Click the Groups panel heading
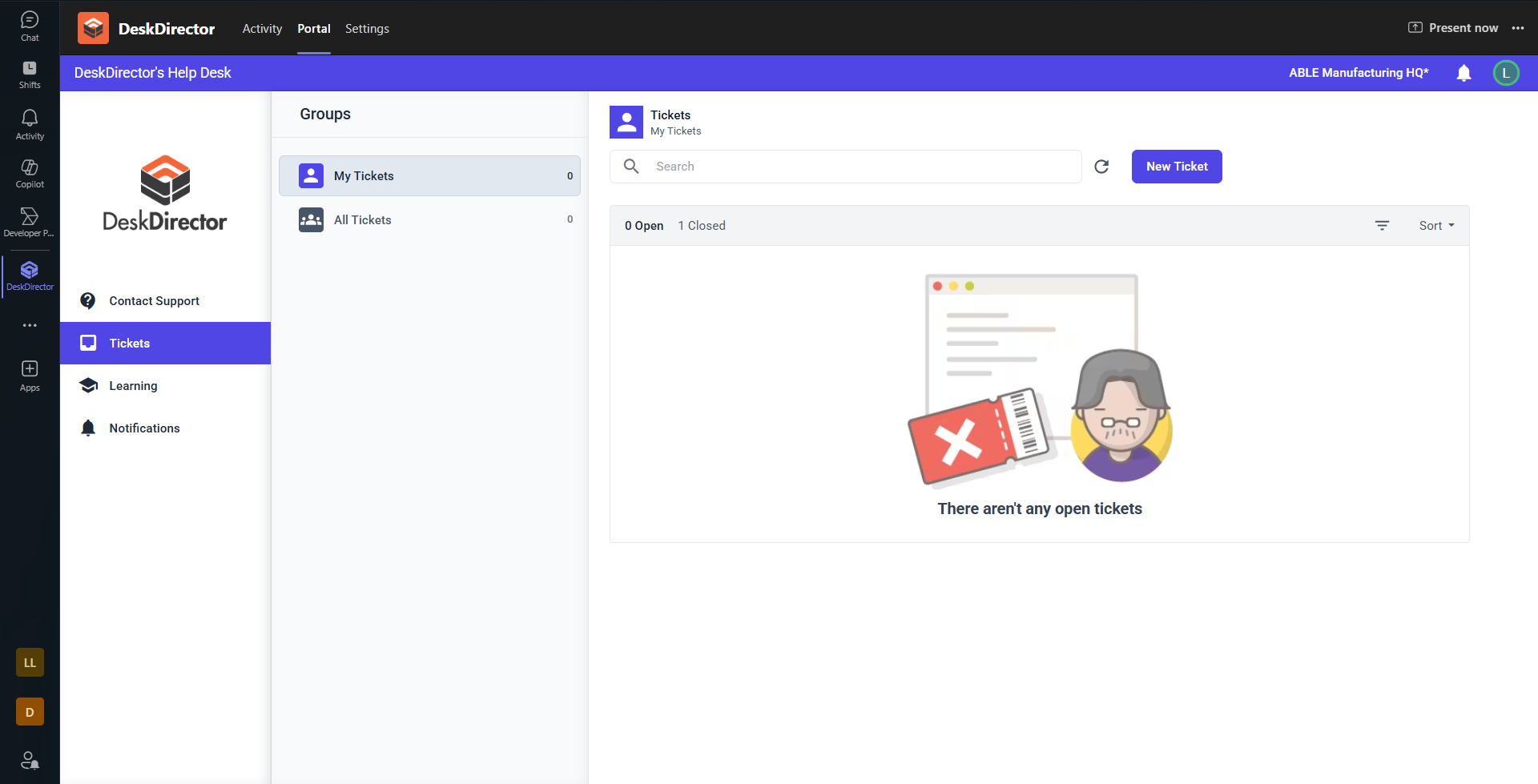 pos(325,114)
